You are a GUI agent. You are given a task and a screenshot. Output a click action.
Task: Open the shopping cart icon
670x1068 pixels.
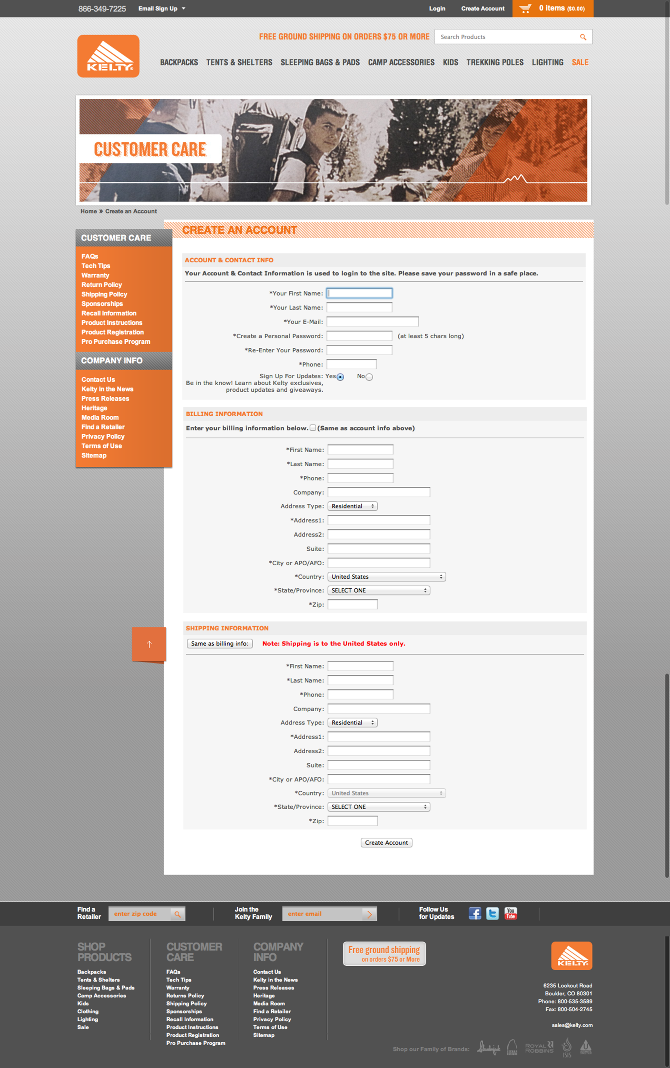525,8
